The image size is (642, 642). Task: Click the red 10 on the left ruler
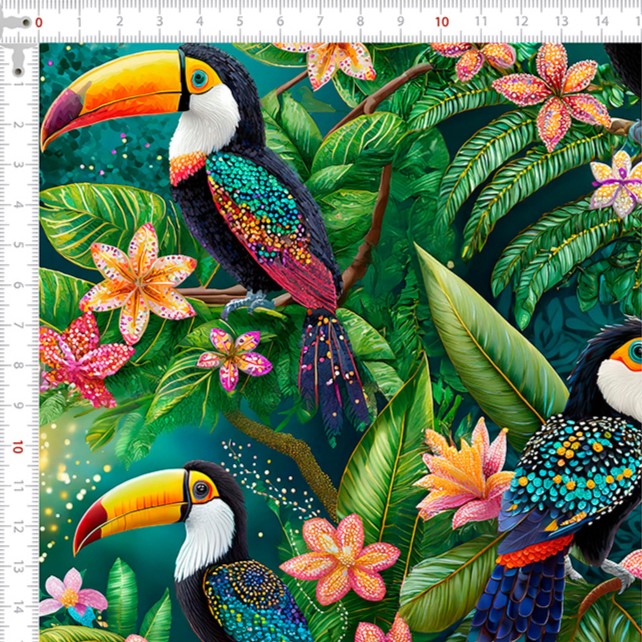coord(17,447)
